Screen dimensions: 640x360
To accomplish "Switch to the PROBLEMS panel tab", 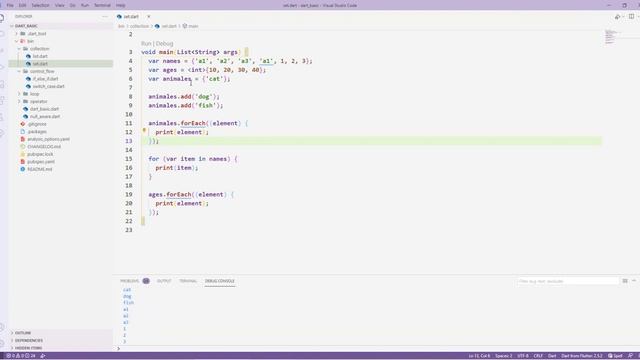I will click(x=129, y=281).
